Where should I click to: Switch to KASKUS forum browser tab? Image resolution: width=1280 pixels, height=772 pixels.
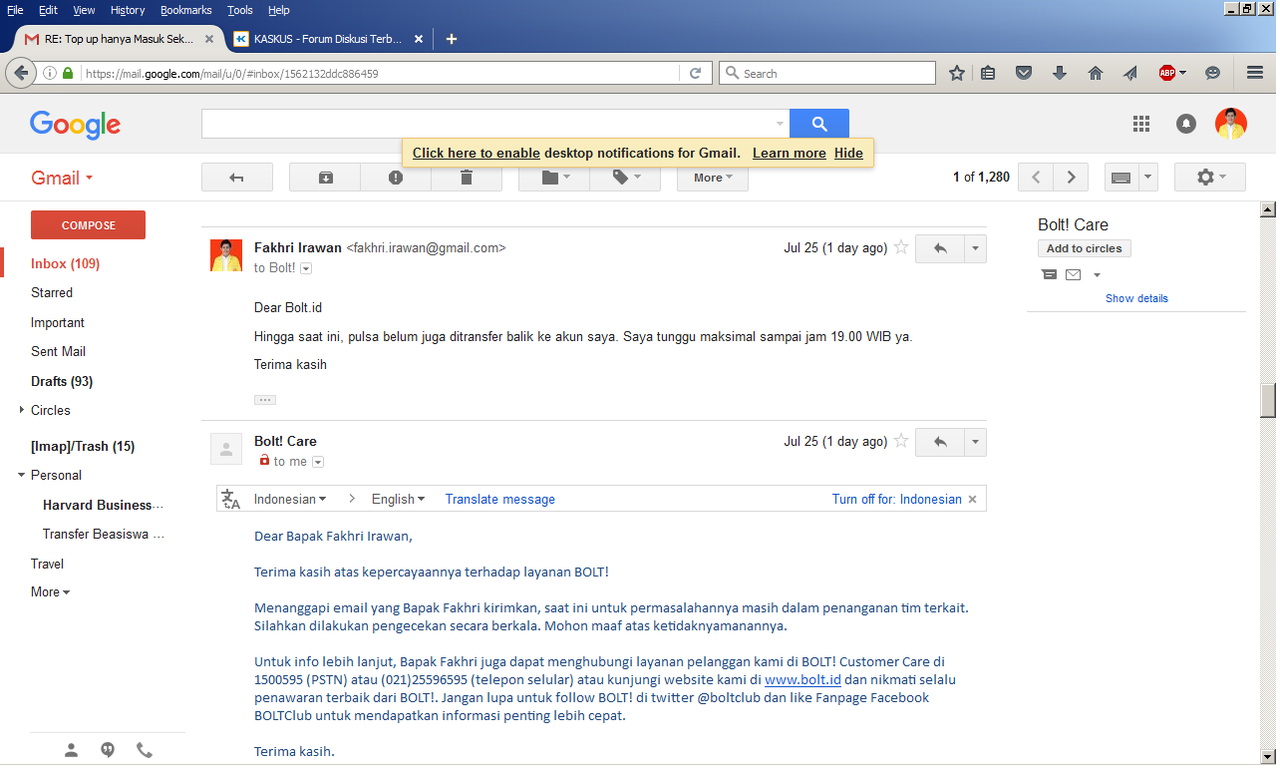pos(327,39)
